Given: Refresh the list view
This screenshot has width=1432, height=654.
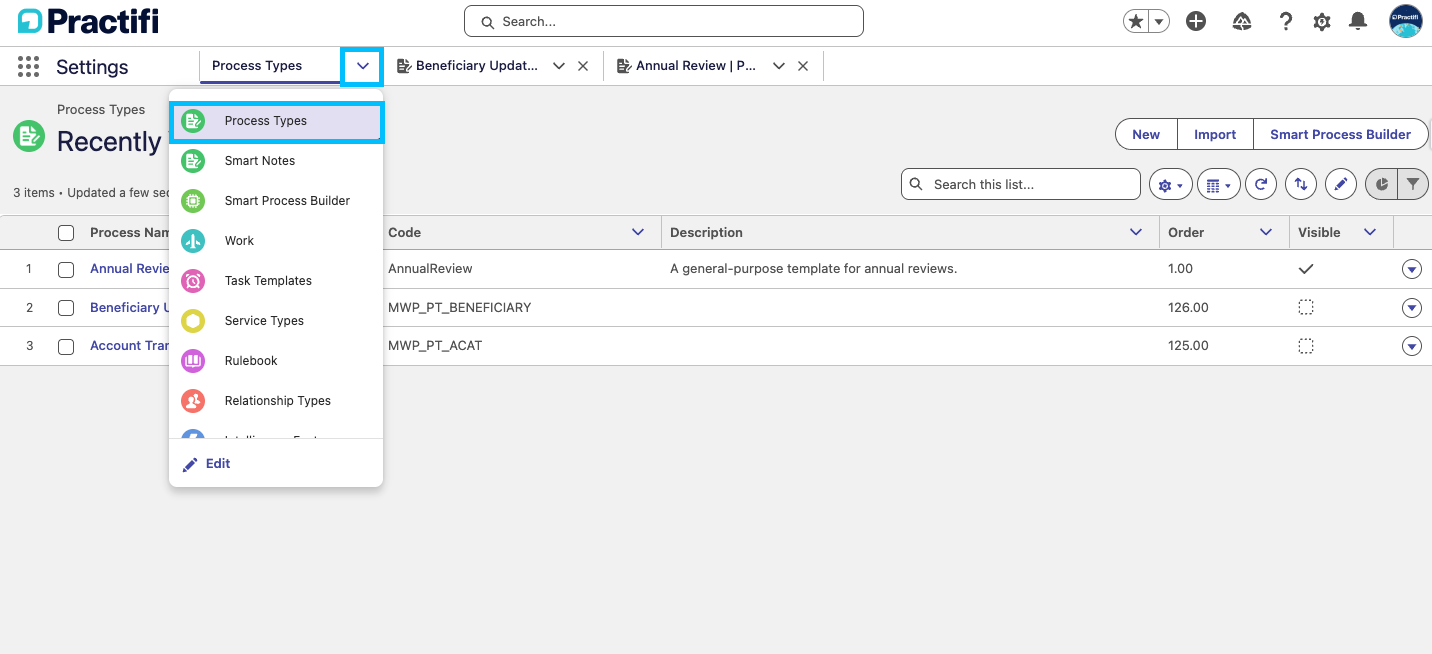Looking at the screenshot, I should pyautogui.click(x=1261, y=184).
